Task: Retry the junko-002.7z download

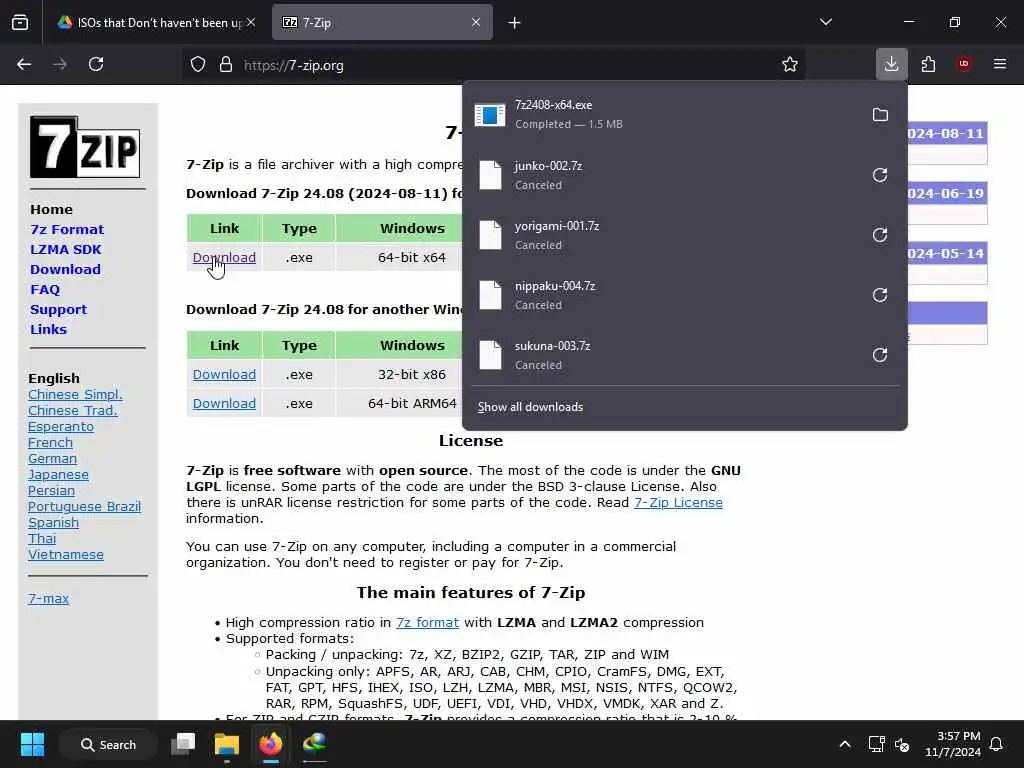Action: click(880, 175)
